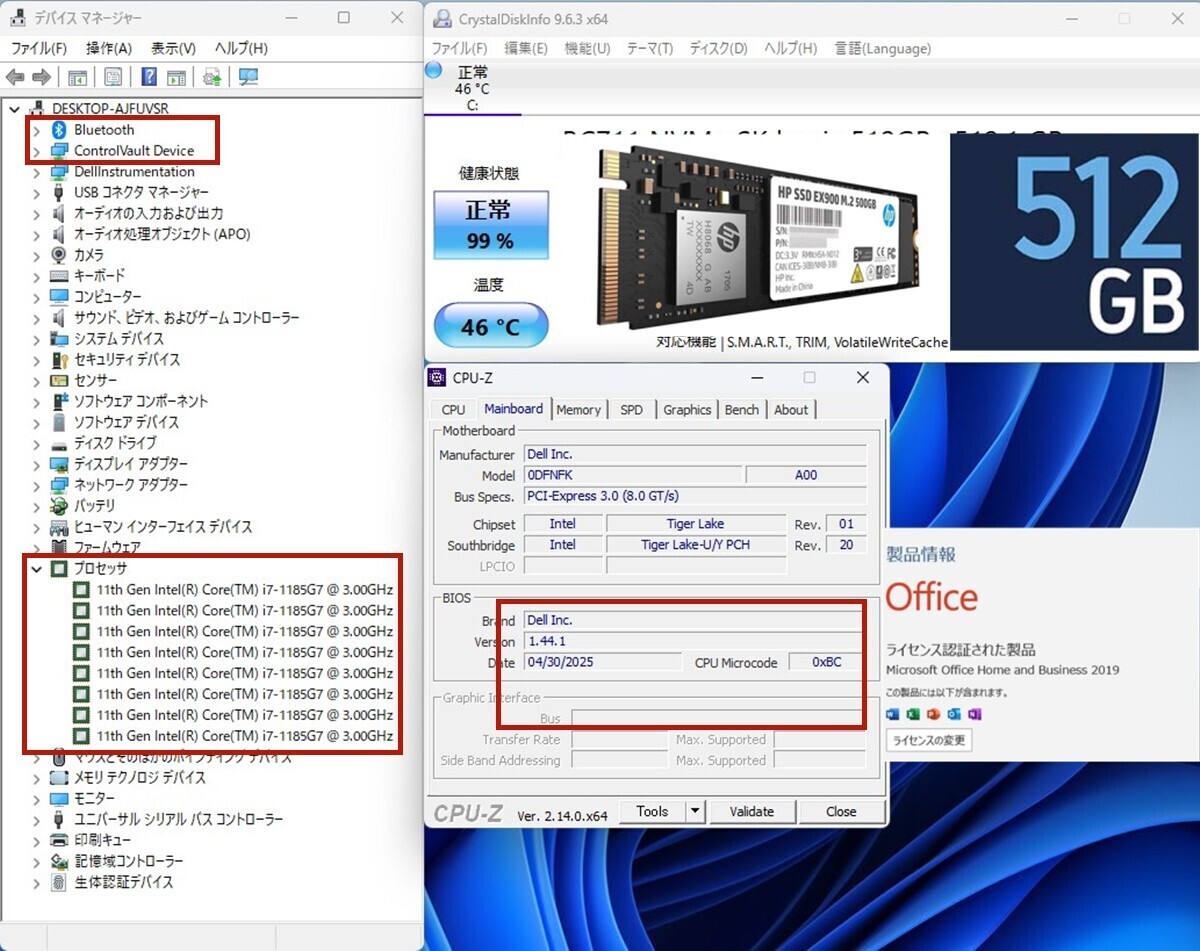
Task: Open 機能(U) menu in CrystalDiskInfo
Action: point(587,48)
